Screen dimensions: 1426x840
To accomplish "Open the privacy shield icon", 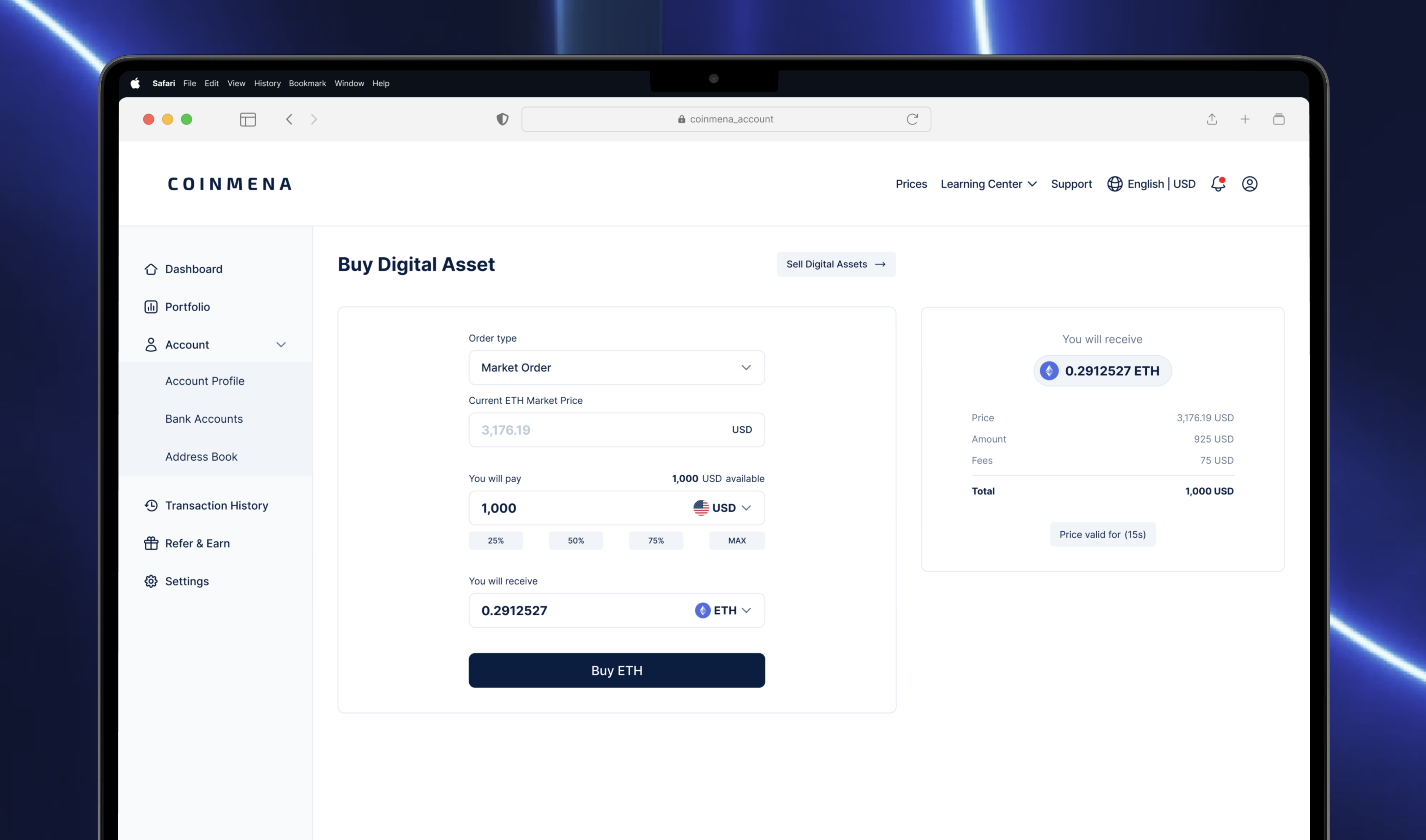I will [502, 119].
